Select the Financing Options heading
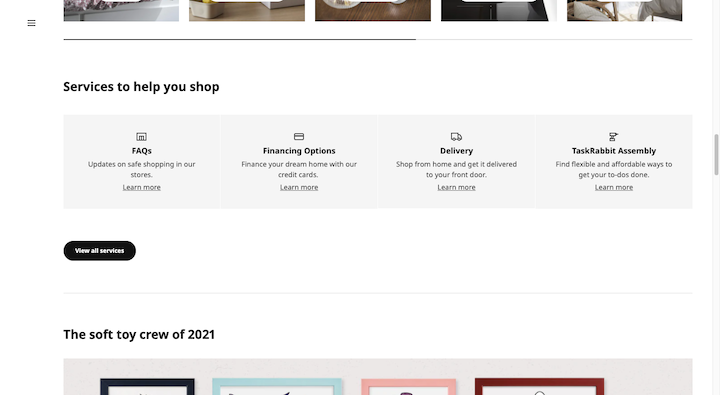Screen dimensions: 720x395 point(299,151)
